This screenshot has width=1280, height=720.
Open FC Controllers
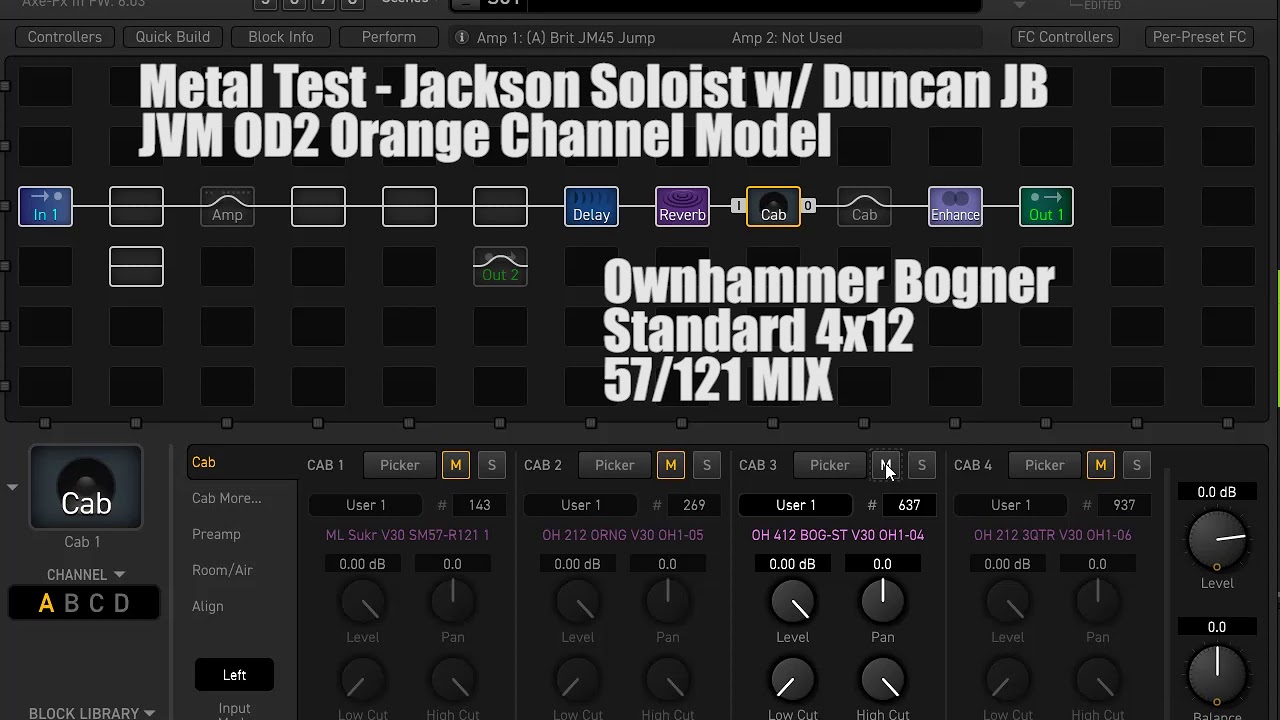pyautogui.click(x=1065, y=37)
